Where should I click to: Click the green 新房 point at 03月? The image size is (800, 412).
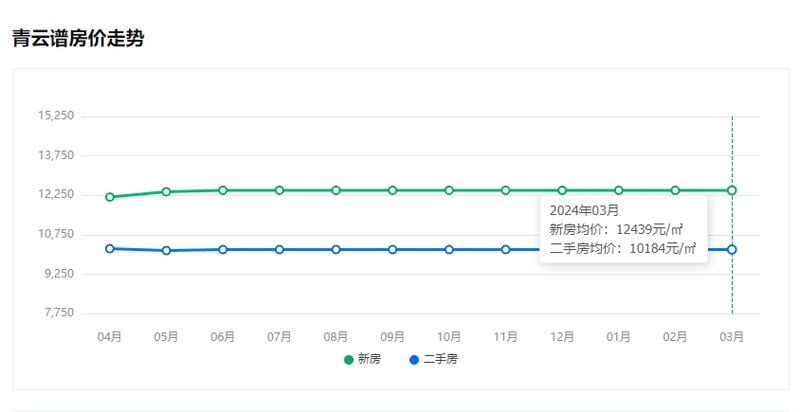pyautogui.click(x=732, y=190)
